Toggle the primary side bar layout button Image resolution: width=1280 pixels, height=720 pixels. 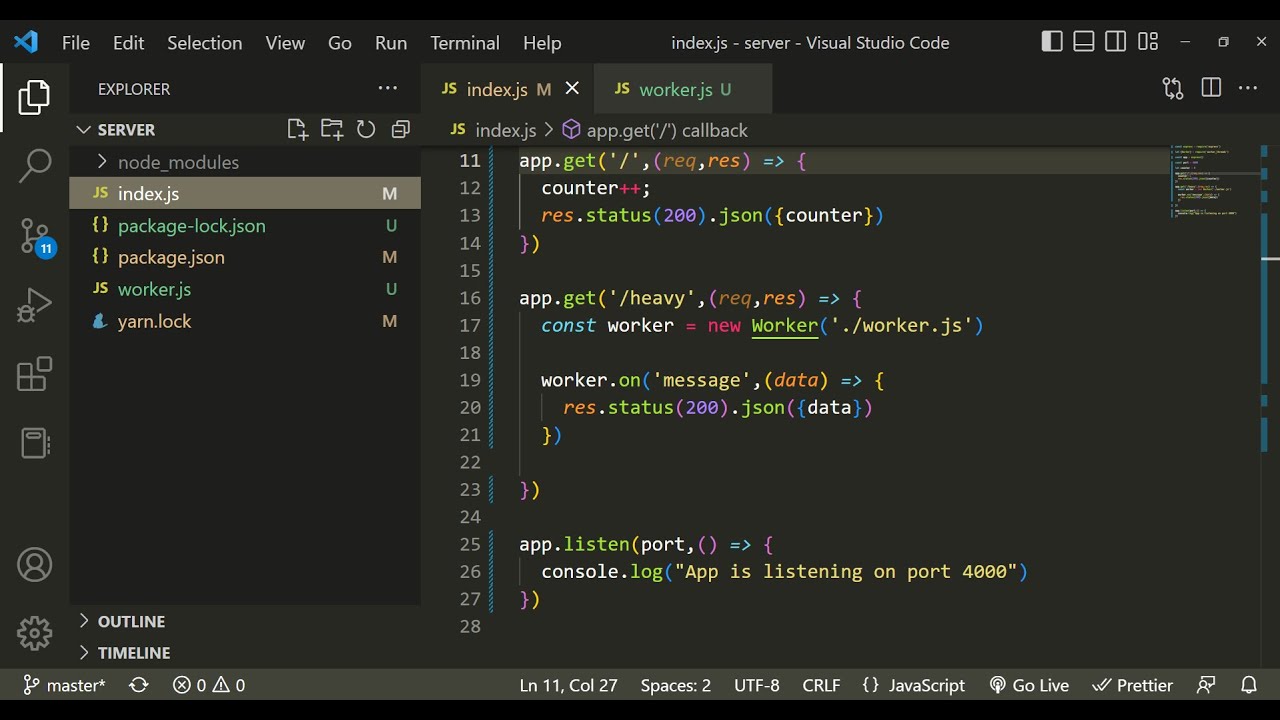1052,42
